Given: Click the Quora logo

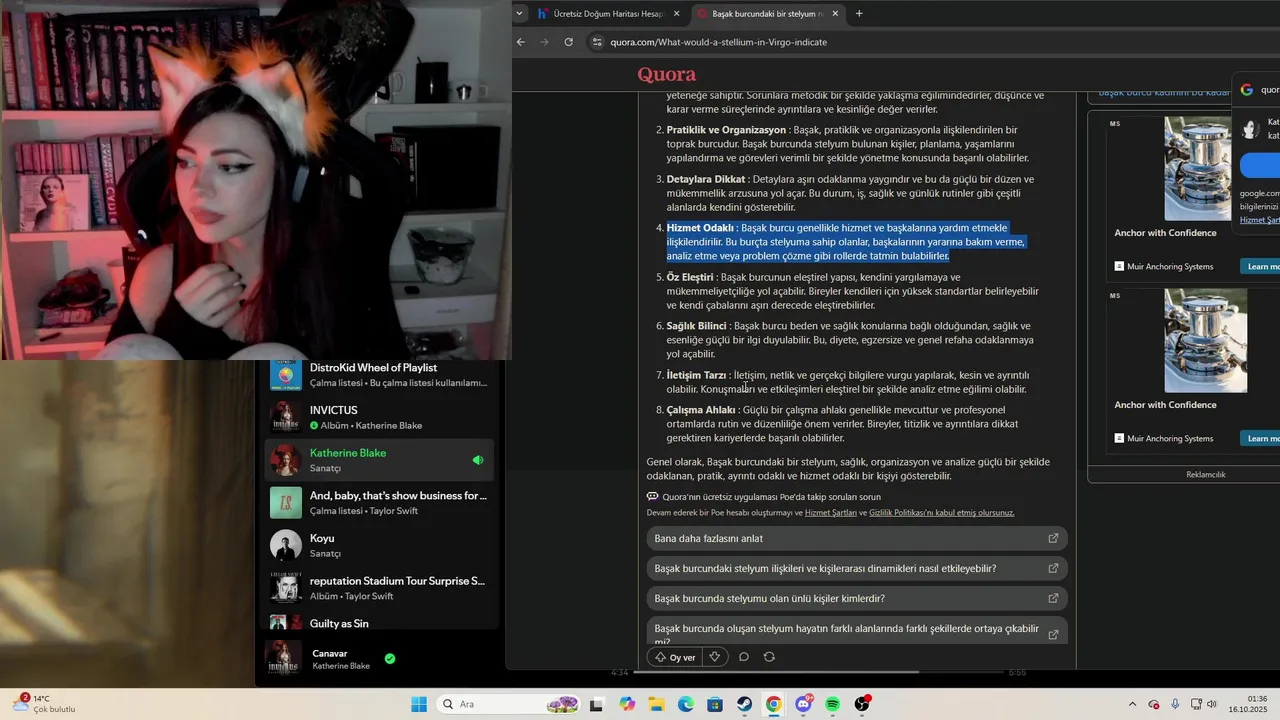Looking at the screenshot, I should click(667, 75).
